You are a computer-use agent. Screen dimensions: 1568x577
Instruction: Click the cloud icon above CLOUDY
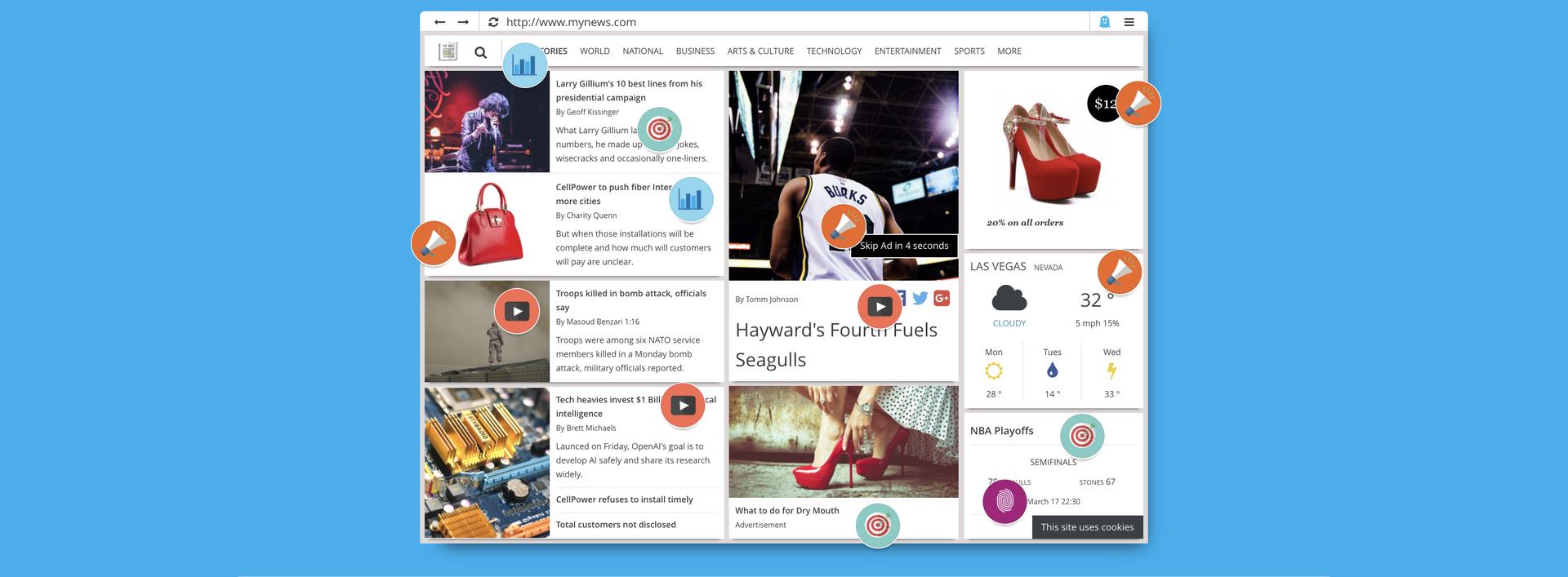[1009, 299]
